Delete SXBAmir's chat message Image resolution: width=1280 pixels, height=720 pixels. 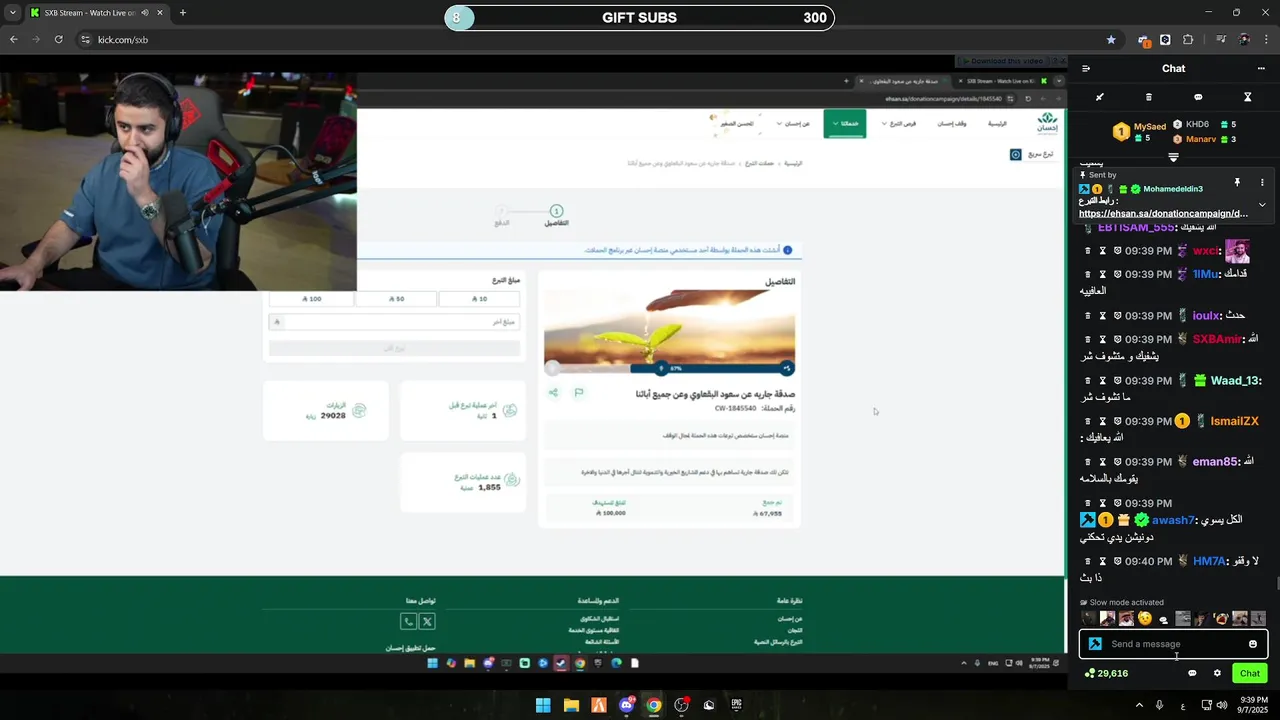pyautogui.click(x=1088, y=339)
